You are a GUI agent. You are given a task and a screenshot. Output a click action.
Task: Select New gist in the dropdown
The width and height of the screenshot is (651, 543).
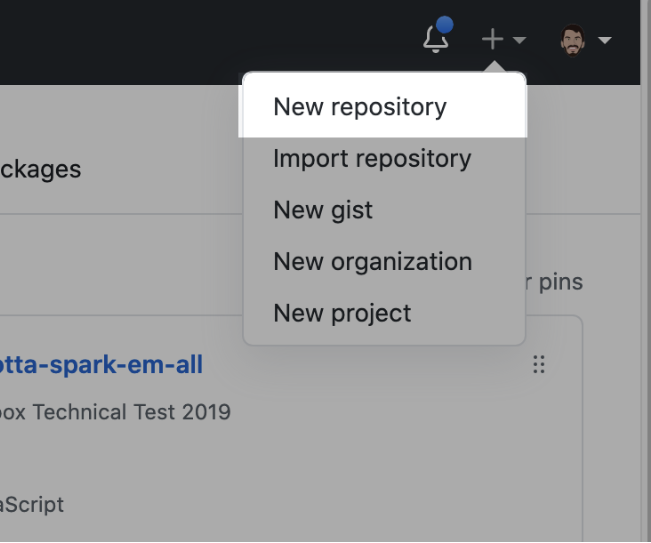pos(323,210)
